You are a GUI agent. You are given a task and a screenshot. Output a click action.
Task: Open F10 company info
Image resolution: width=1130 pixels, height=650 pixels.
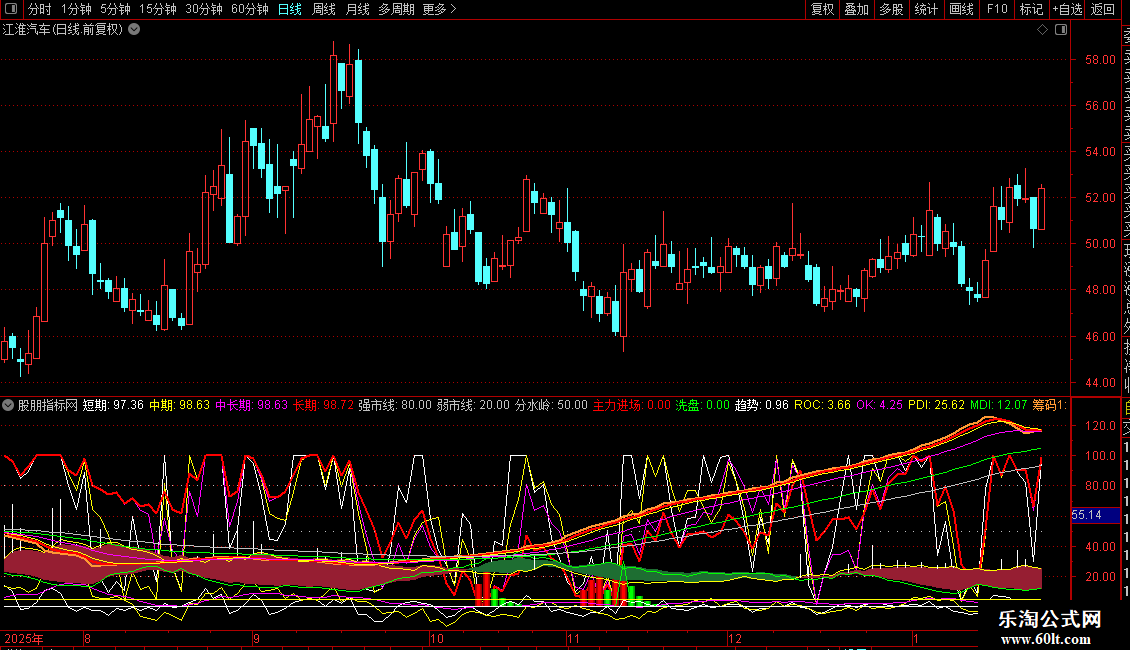[x=997, y=9]
